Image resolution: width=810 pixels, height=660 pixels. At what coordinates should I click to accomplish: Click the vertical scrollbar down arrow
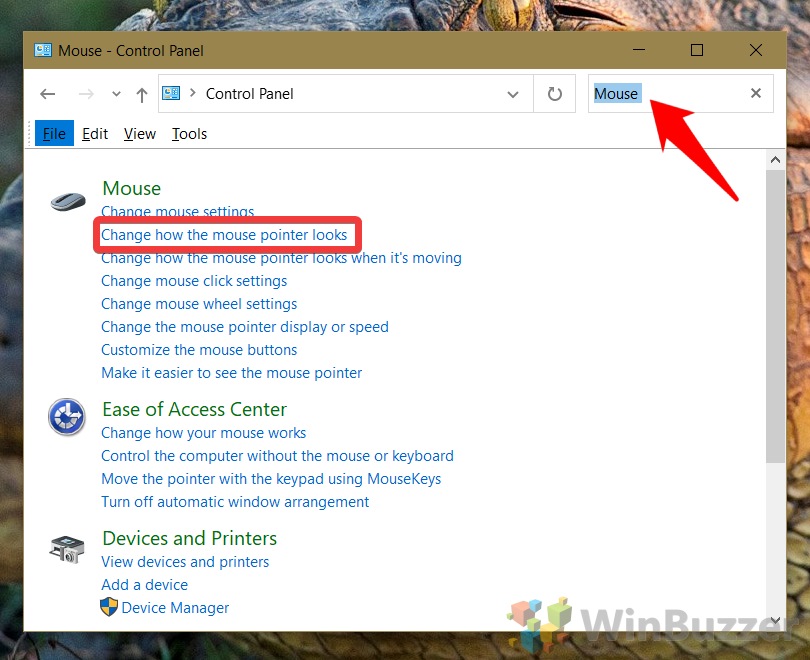(775, 620)
